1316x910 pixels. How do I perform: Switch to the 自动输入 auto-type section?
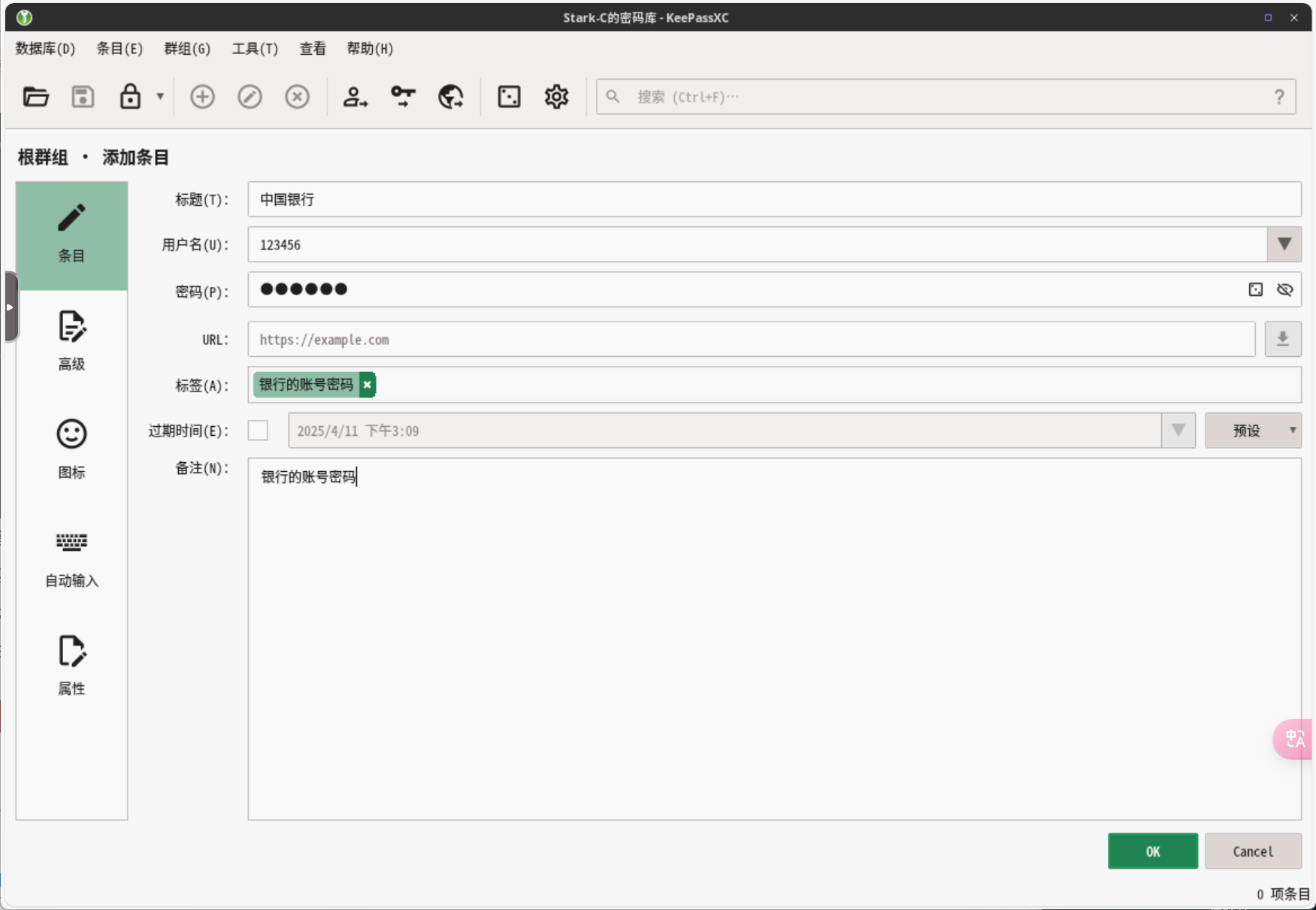coord(71,558)
